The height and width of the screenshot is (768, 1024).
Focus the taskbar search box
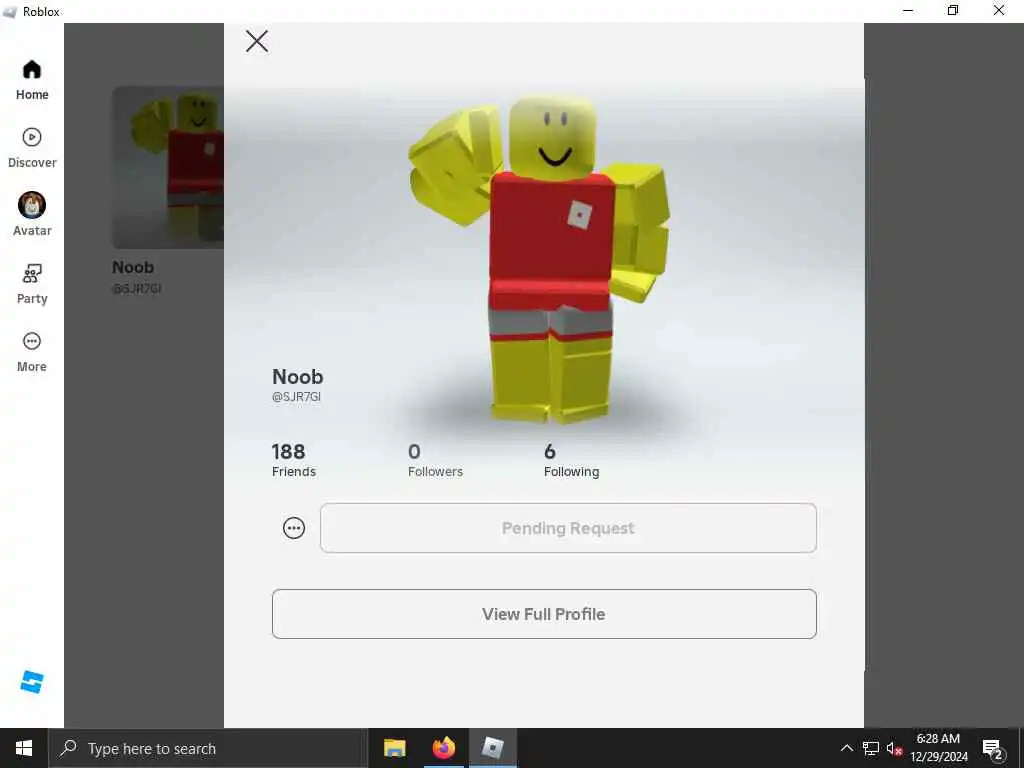pos(208,748)
